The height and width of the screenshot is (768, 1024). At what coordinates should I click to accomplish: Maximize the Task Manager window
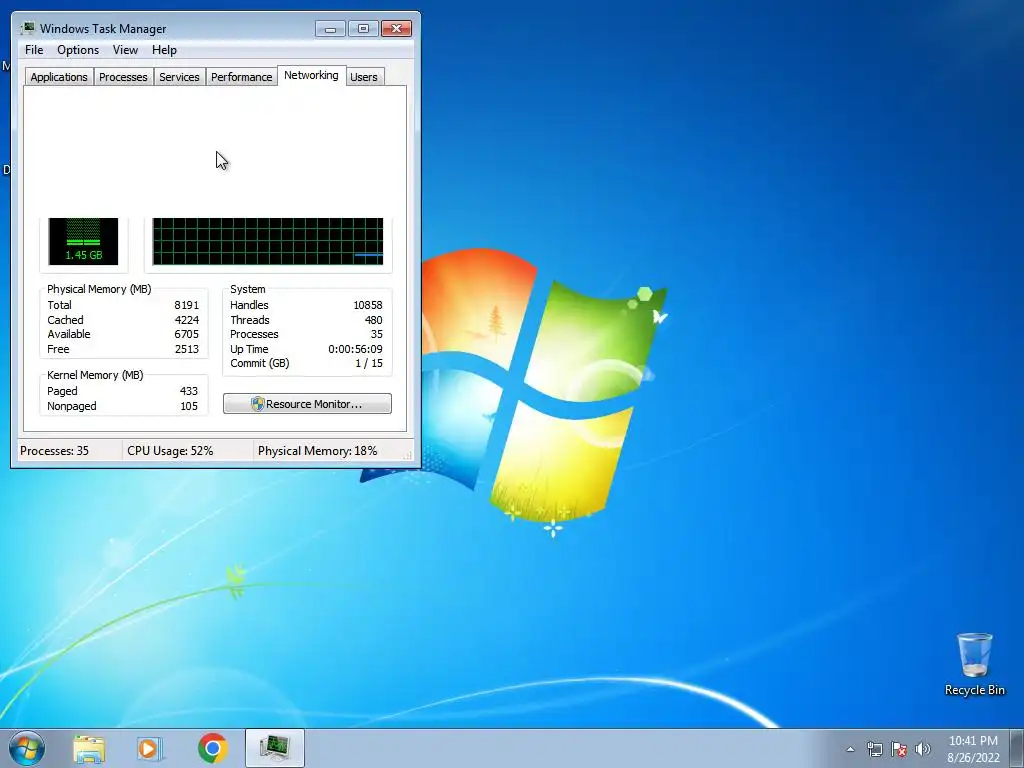tap(363, 28)
